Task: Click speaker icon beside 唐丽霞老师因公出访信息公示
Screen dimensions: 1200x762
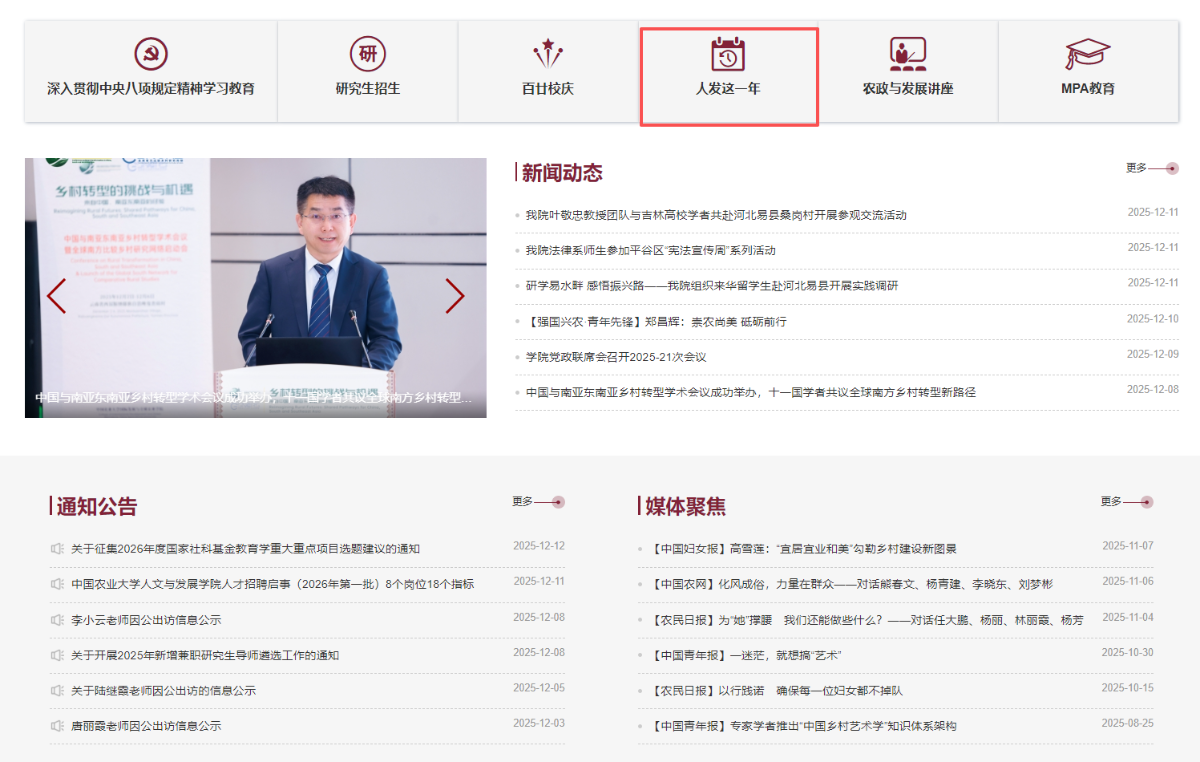Action: coord(57,726)
